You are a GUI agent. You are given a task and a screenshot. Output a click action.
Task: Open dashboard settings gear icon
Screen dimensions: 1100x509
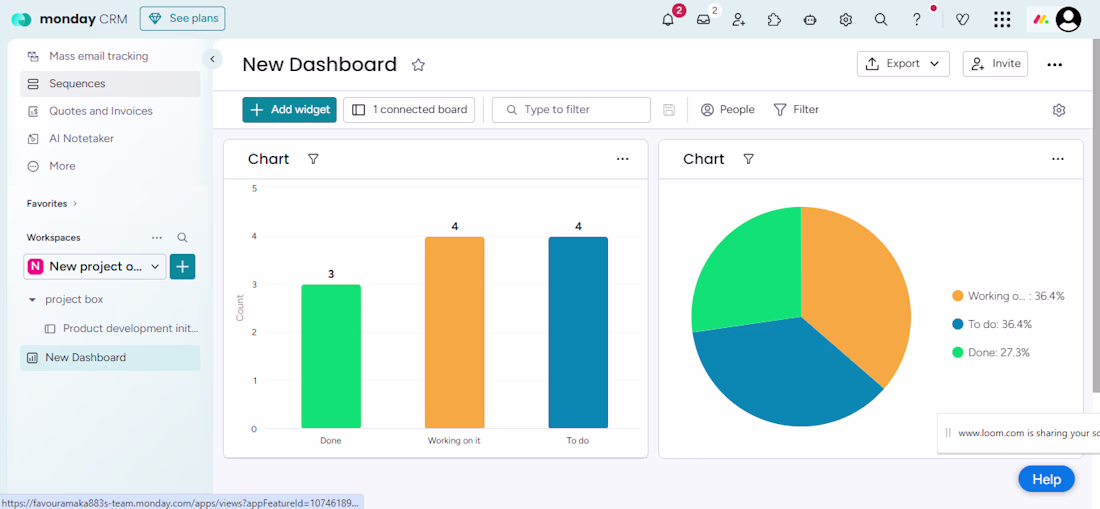pos(1059,110)
